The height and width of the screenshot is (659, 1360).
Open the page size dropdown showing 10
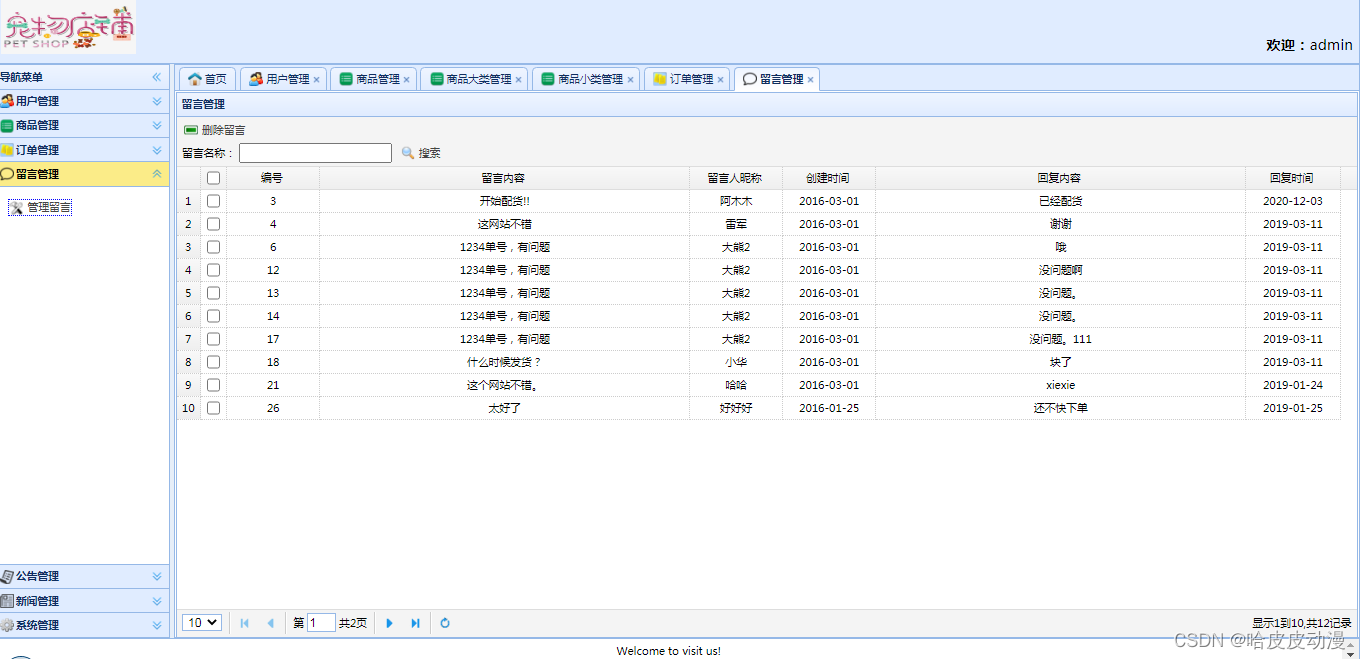point(202,623)
